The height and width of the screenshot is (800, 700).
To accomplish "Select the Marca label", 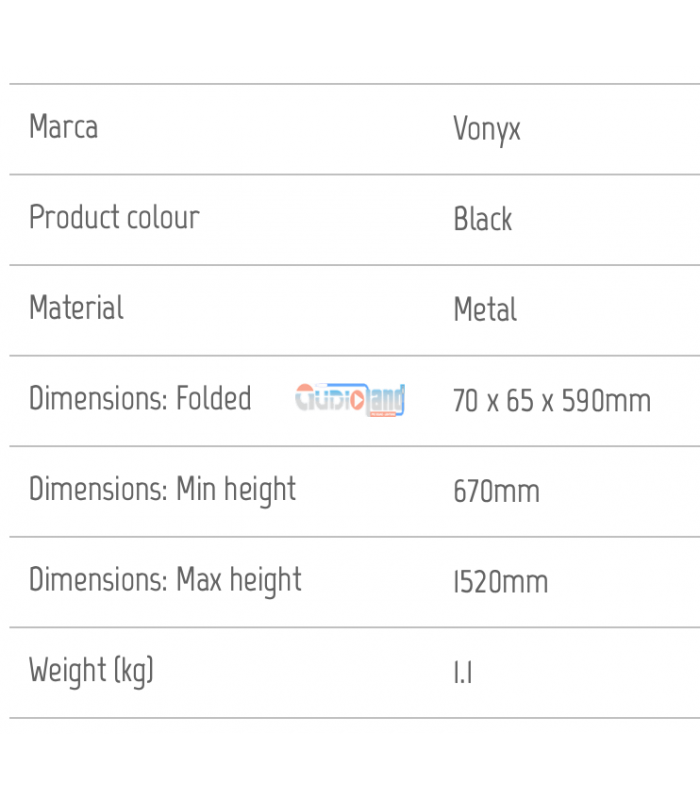I will pyautogui.click(x=64, y=127).
